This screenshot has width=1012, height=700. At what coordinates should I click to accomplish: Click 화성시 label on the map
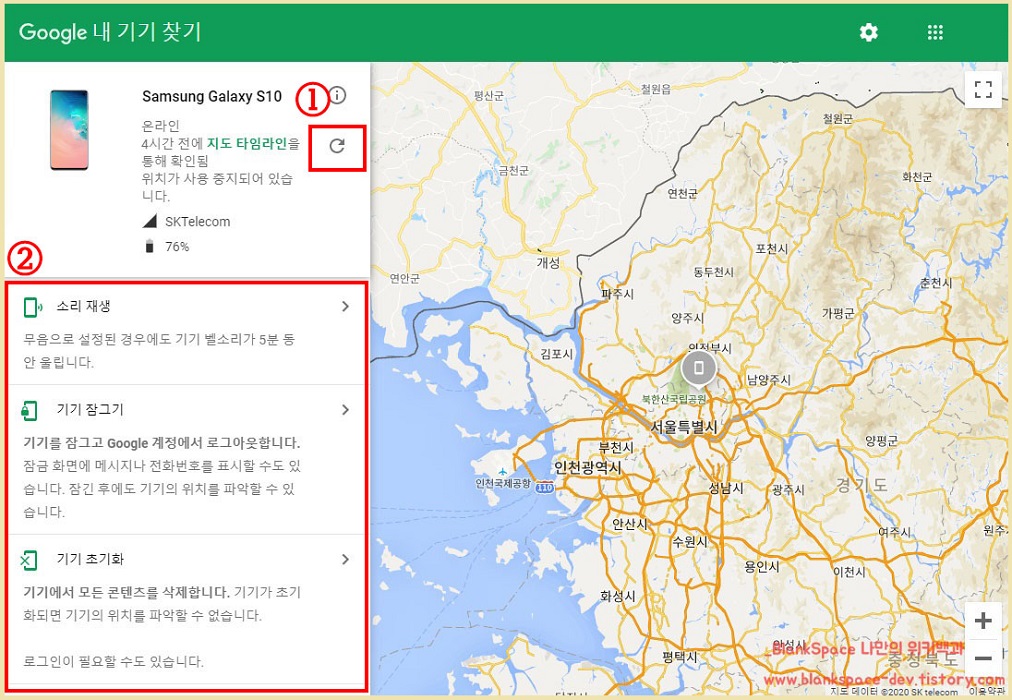point(618,596)
